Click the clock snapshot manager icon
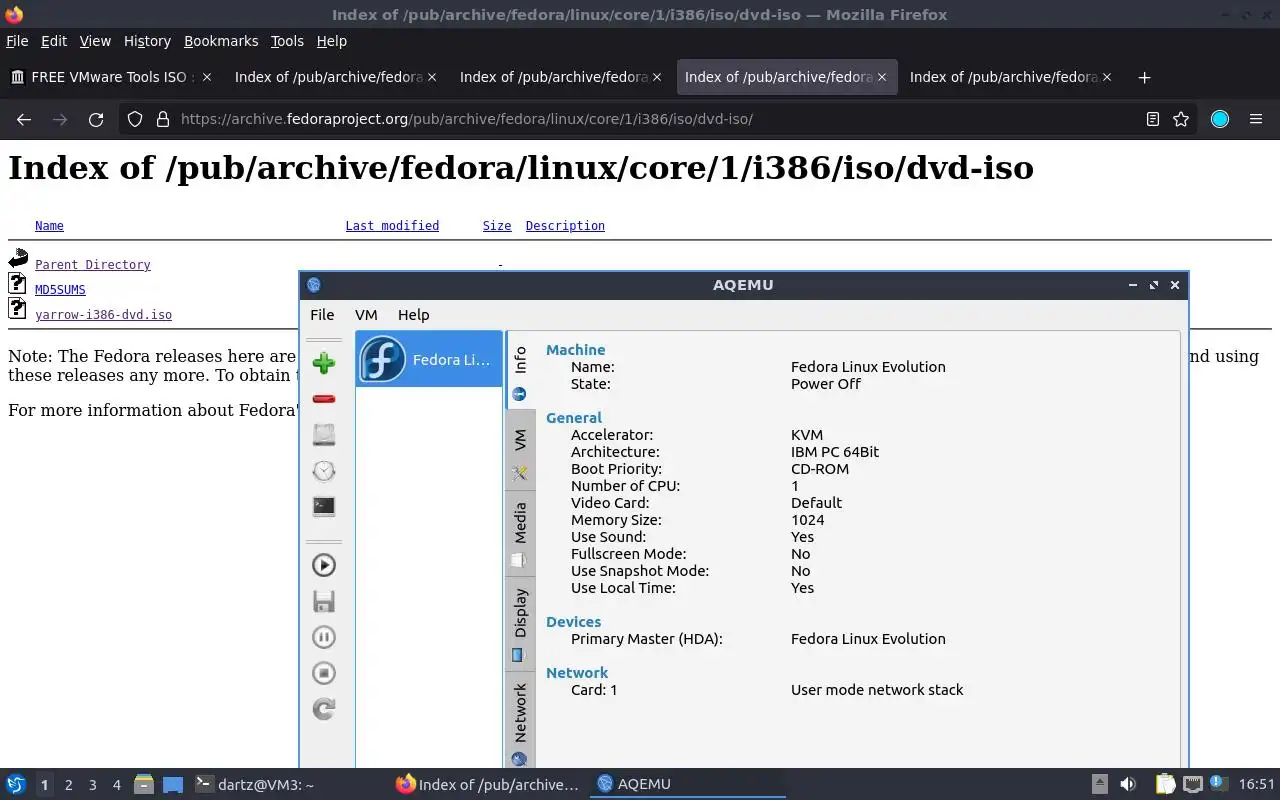The image size is (1280, 800). pyautogui.click(x=323, y=471)
